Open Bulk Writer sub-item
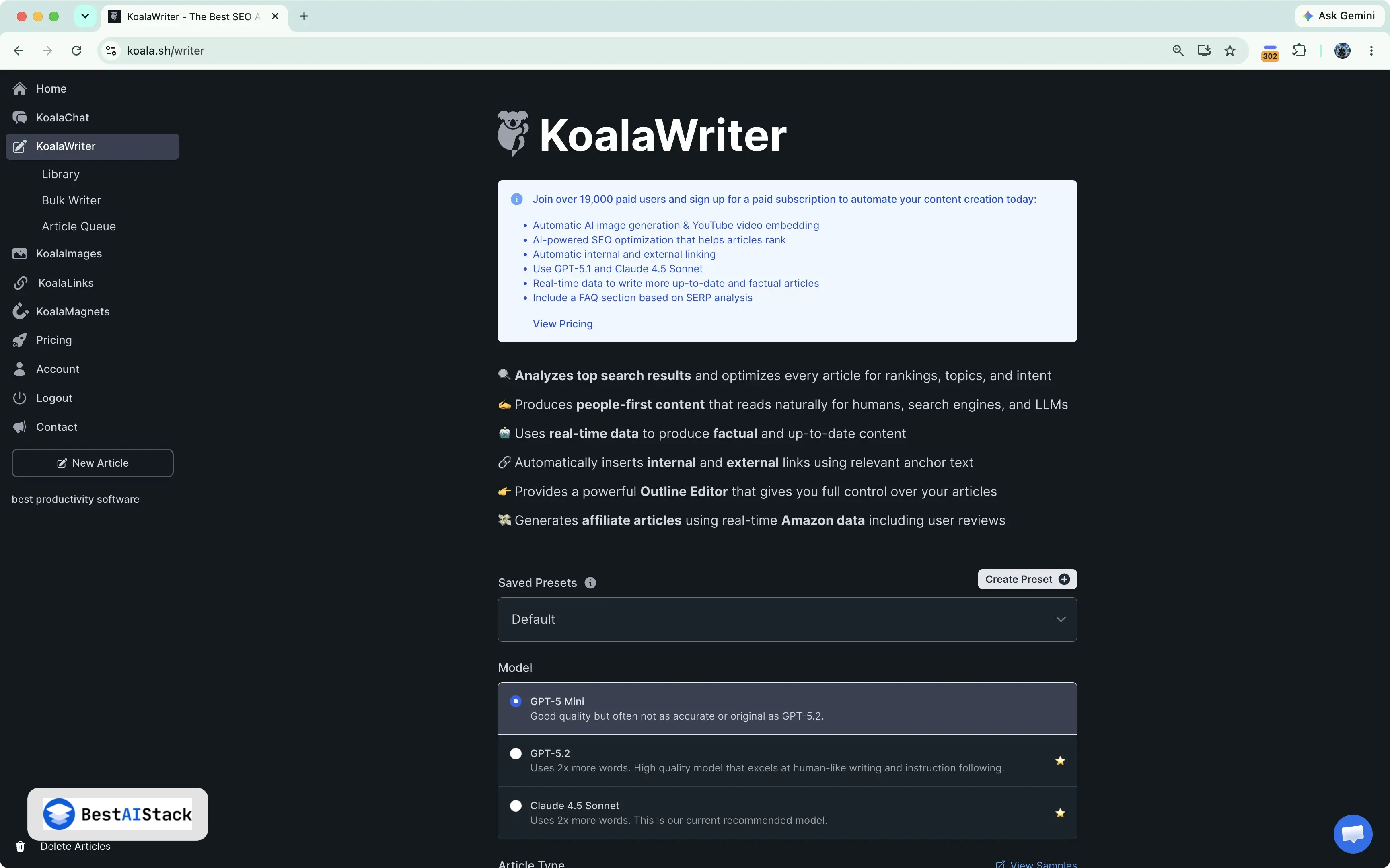 coord(71,200)
